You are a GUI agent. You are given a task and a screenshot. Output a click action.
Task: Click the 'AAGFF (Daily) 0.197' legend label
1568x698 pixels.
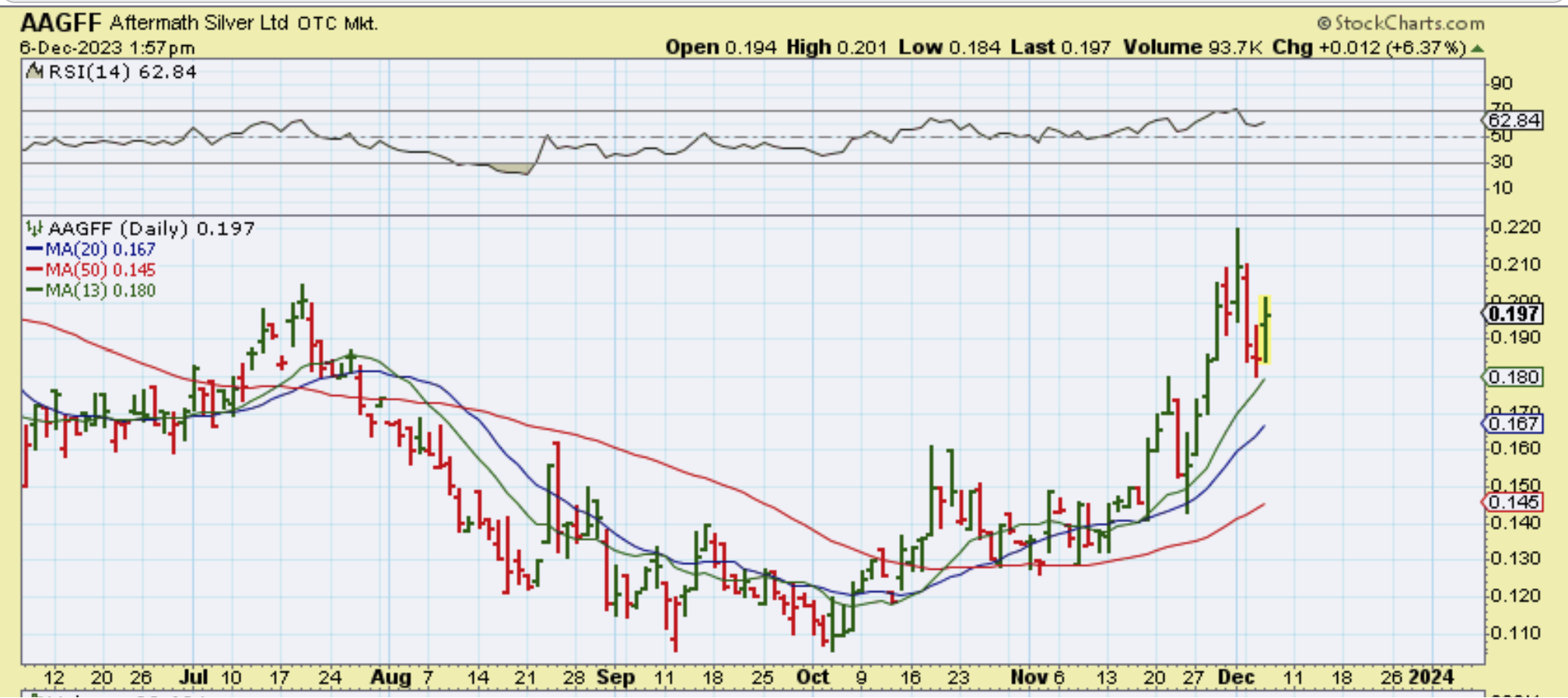point(152,228)
